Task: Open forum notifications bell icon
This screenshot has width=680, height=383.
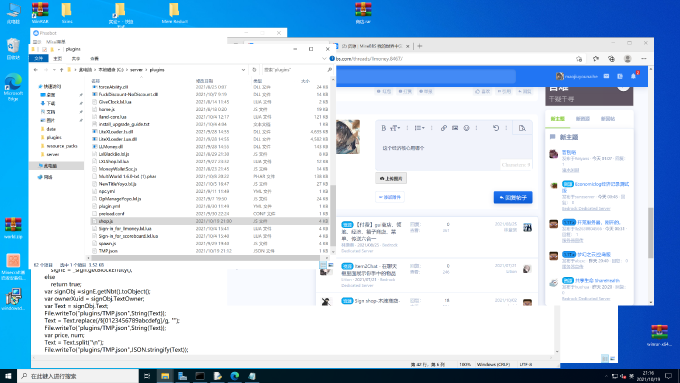Action: [633, 76]
